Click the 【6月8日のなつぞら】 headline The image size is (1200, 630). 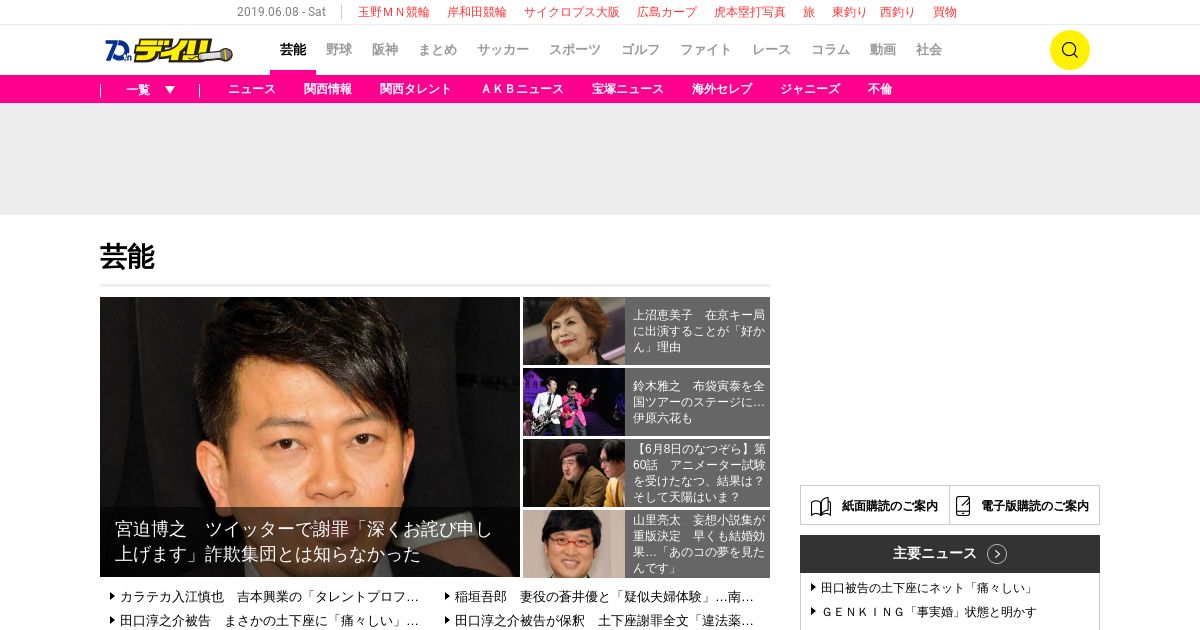click(698, 473)
